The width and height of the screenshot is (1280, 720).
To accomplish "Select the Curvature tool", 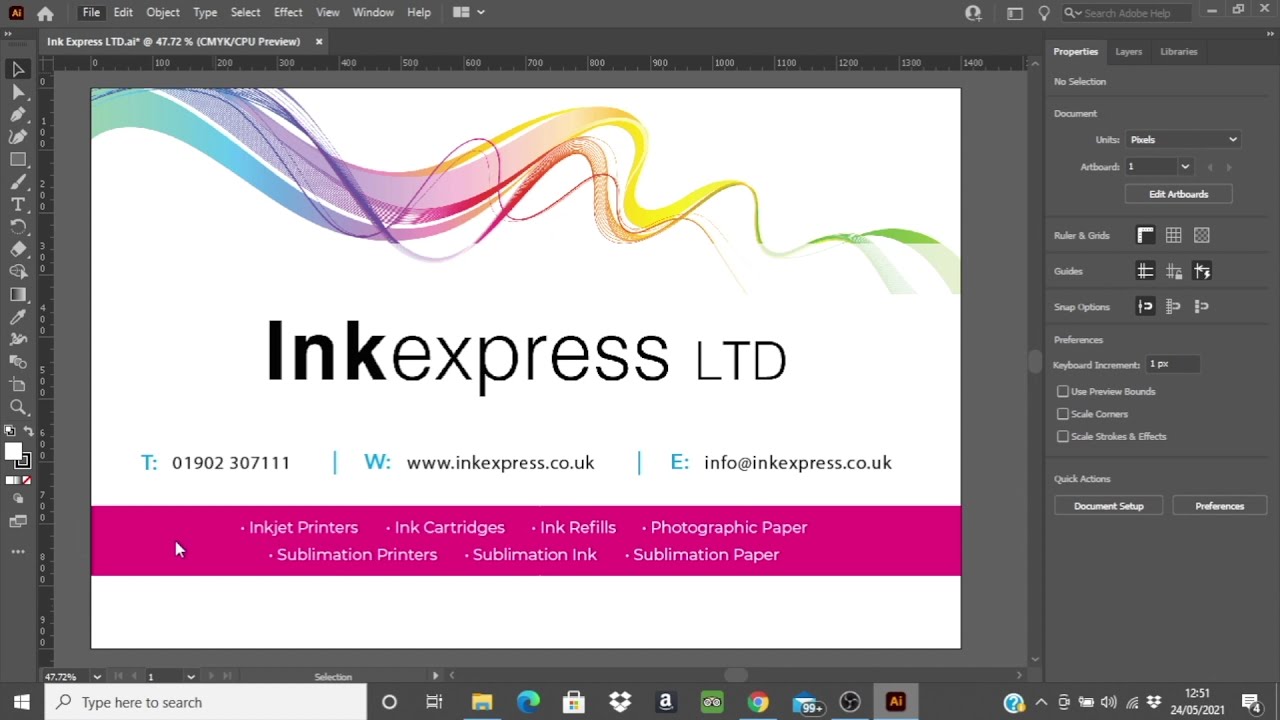I will pyautogui.click(x=18, y=137).
